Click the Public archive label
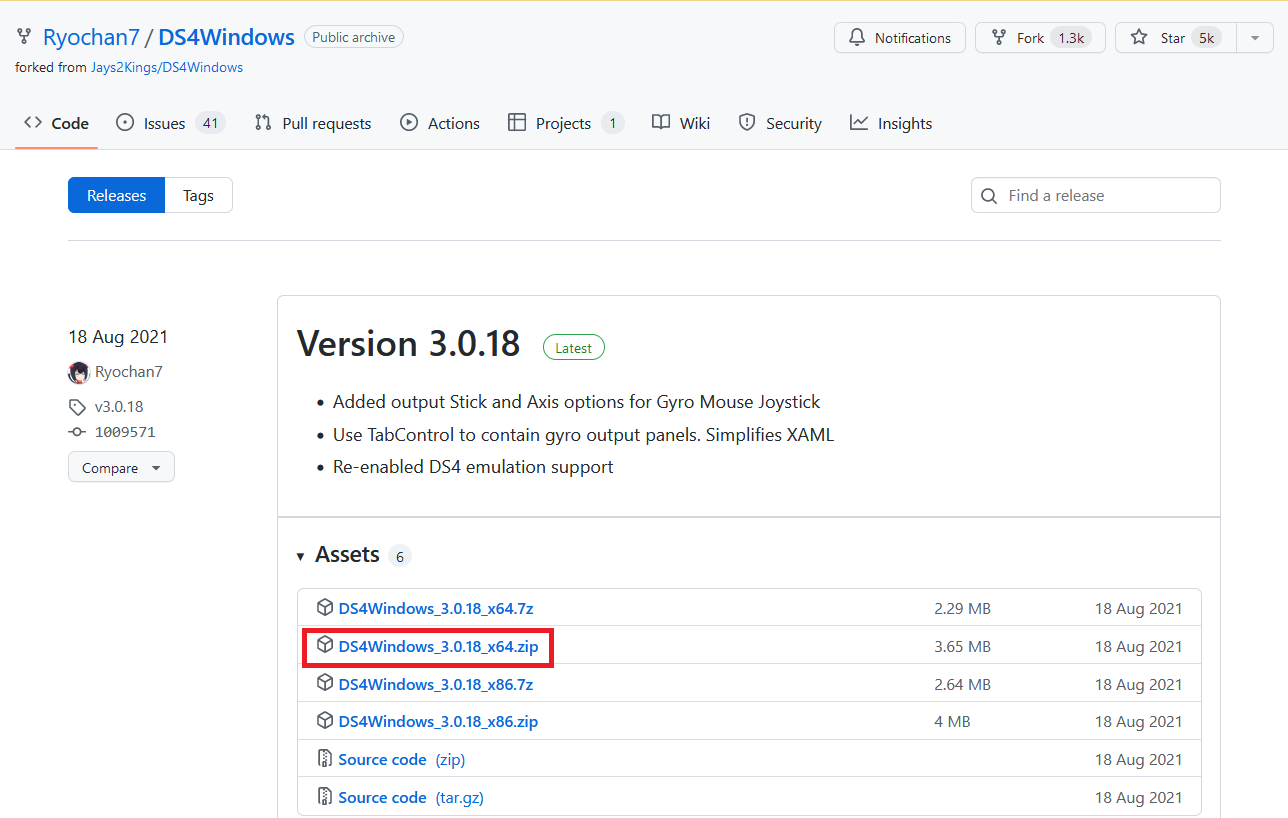Image resolution: width=1288 pixels, height=818 pixels. click(354, 37)
